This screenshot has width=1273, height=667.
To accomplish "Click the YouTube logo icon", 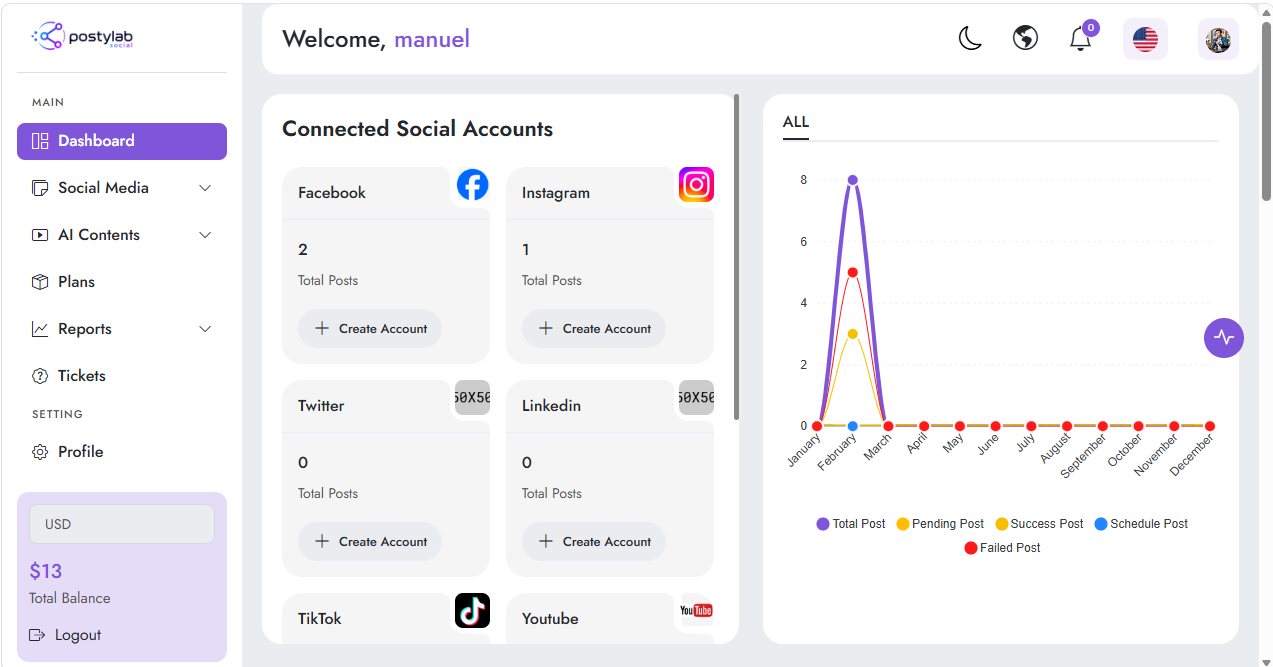I will coord(696,610).
